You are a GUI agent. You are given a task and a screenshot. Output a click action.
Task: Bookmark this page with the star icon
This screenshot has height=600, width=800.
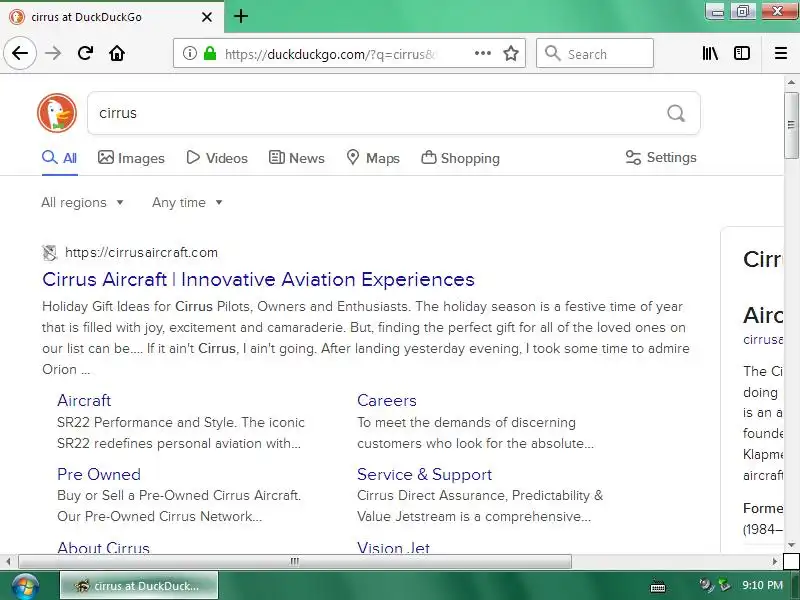coord(511,53)
